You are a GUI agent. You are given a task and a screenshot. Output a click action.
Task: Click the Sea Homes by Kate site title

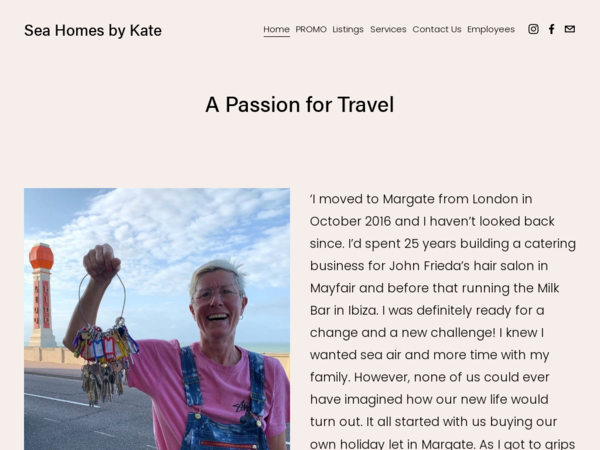93,30
